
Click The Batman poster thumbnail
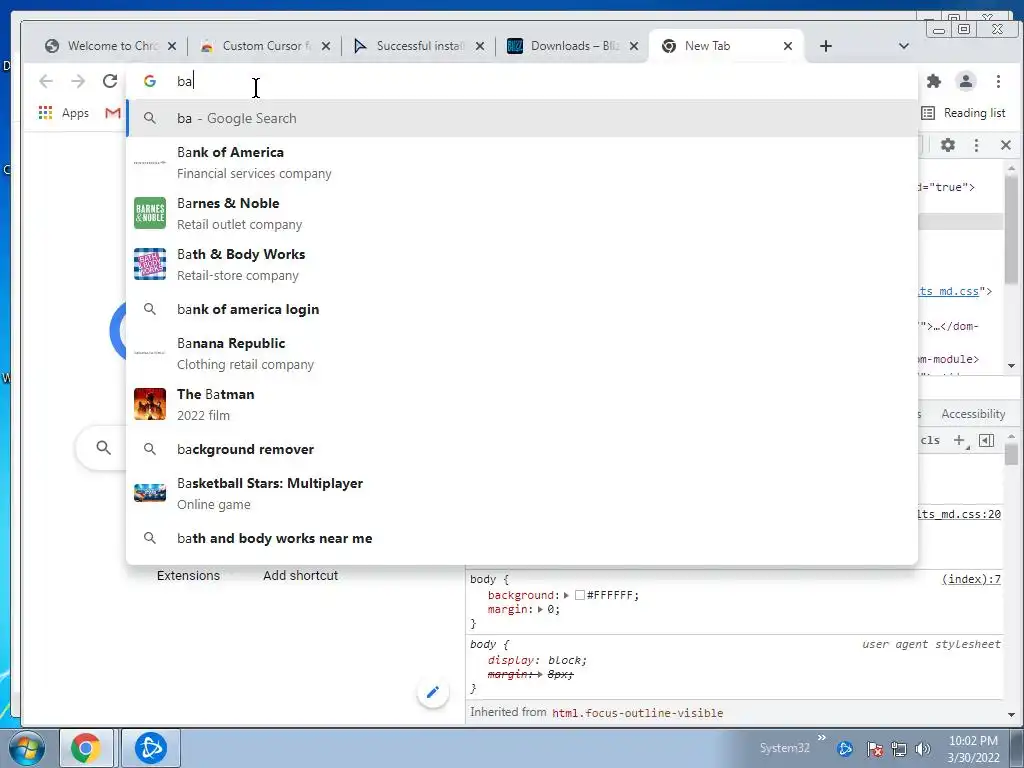click(150, 404)
